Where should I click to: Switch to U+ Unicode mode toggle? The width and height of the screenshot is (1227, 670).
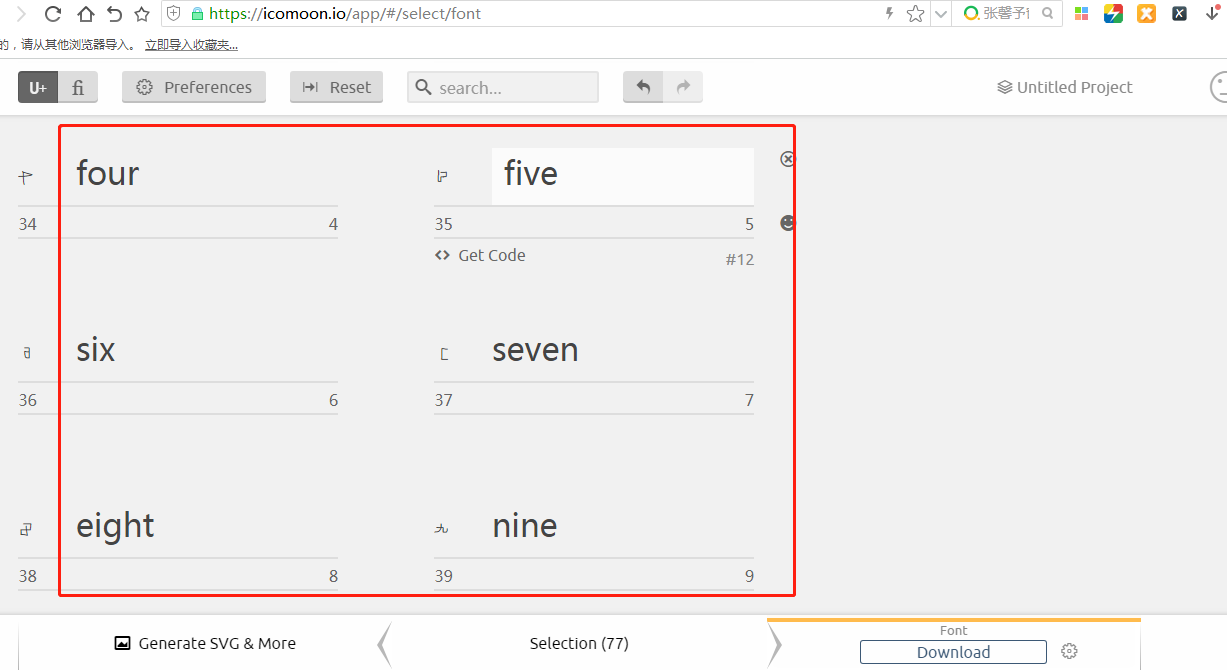[38, 87]
